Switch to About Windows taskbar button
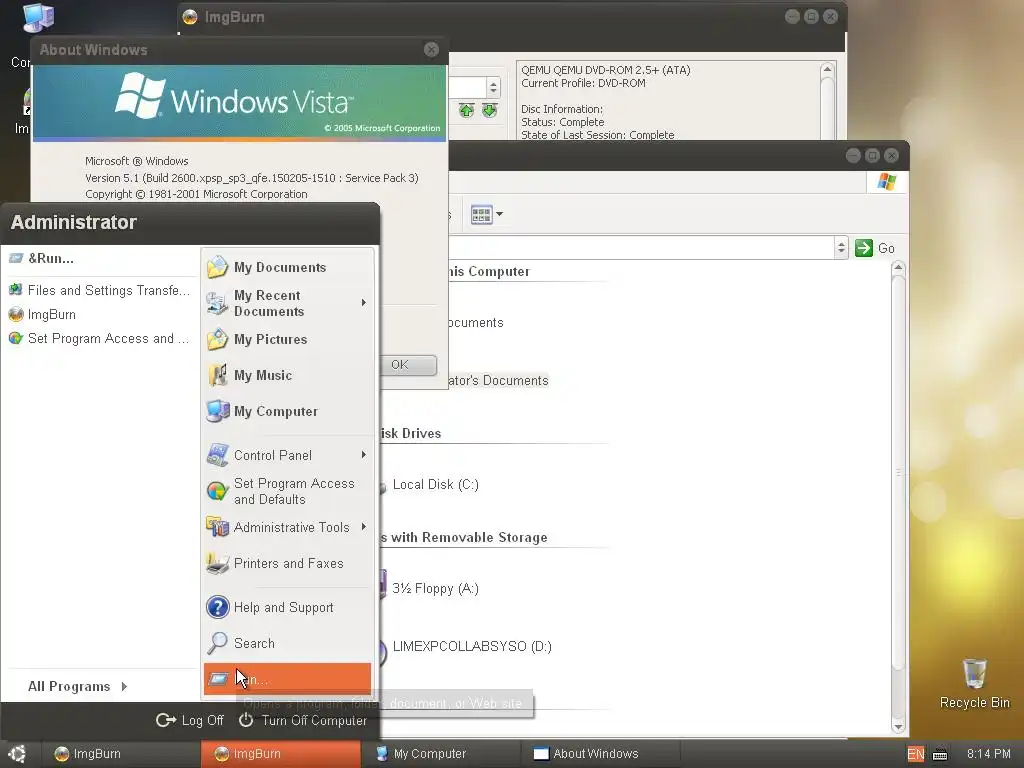The height and width of the screenshot is (768, 1024). click(600, 754)
